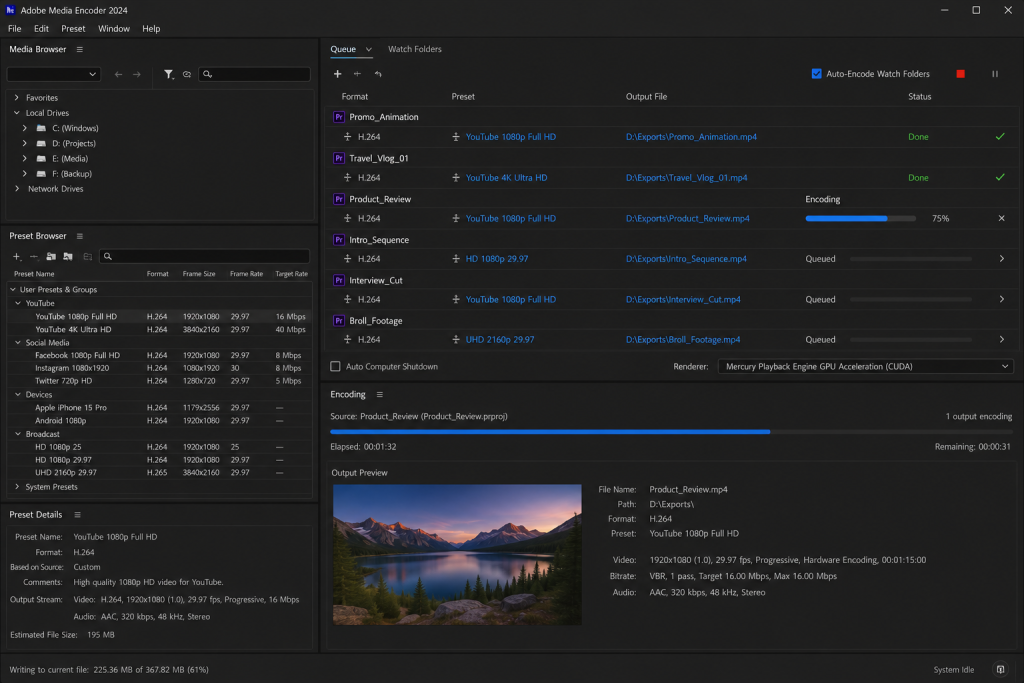Collapse the Local Drives tree node
The width and height of the screenshot is (1024, 683).
(17, 113)
